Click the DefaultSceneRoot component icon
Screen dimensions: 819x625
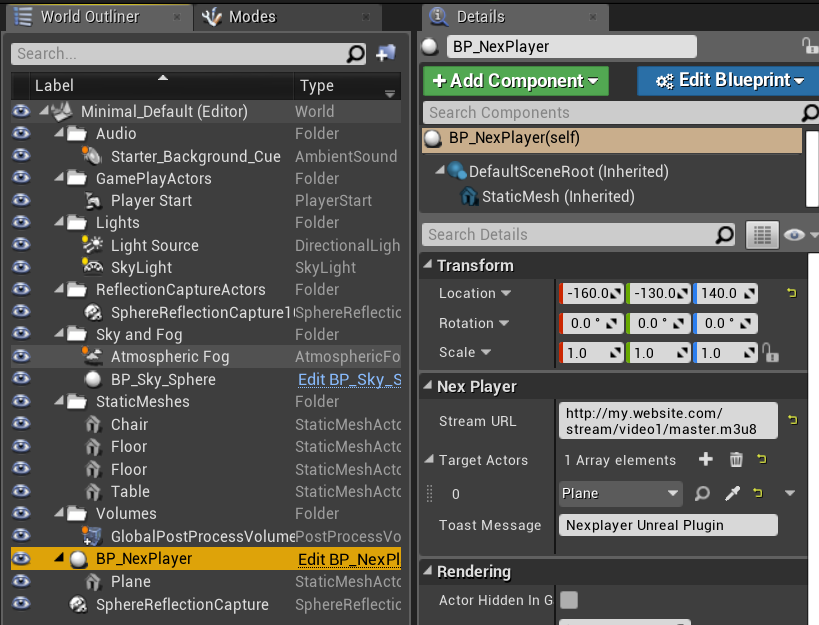[x=457, y=171]
